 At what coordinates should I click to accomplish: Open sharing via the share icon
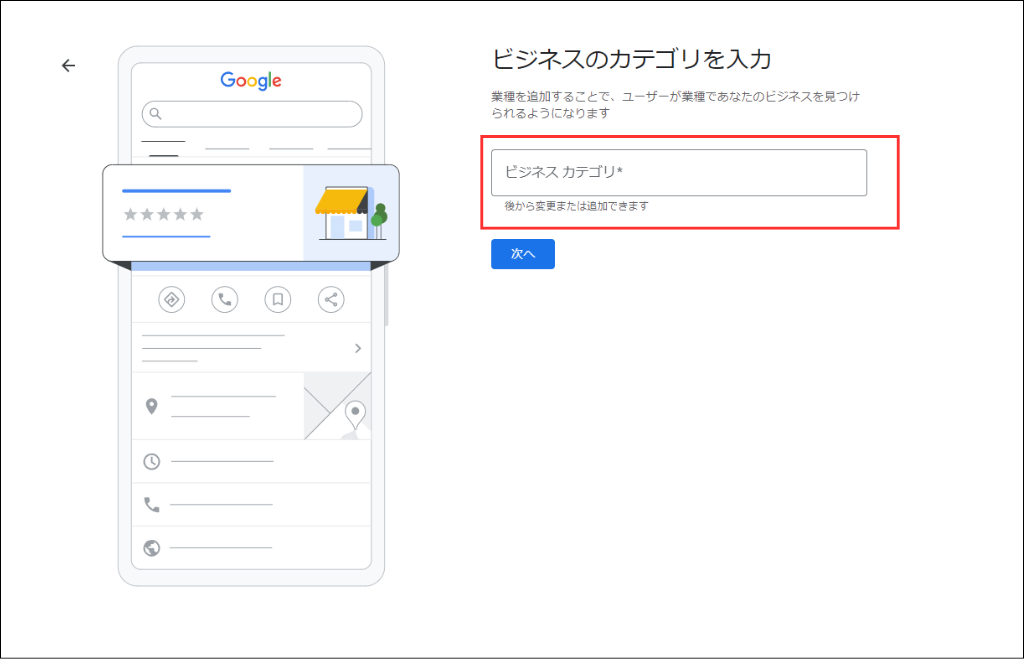click(x=331, y=299)
